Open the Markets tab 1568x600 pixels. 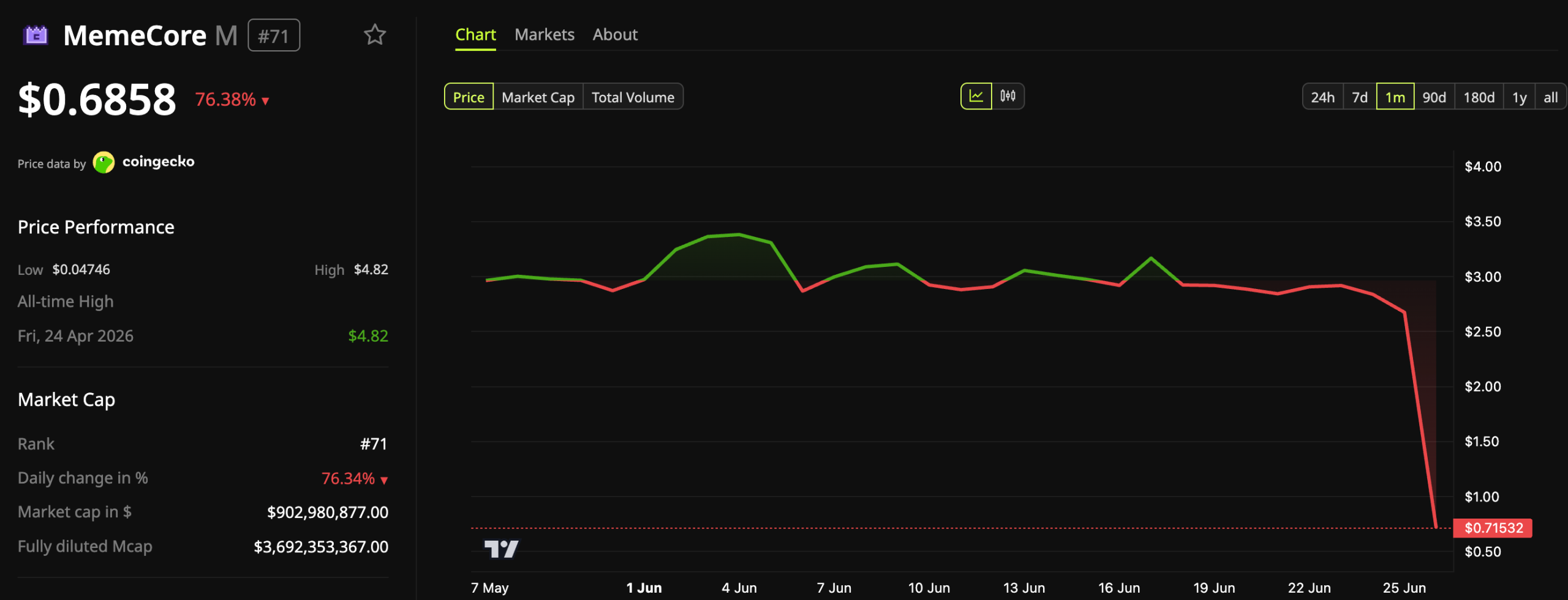click(x=545, y=35)
